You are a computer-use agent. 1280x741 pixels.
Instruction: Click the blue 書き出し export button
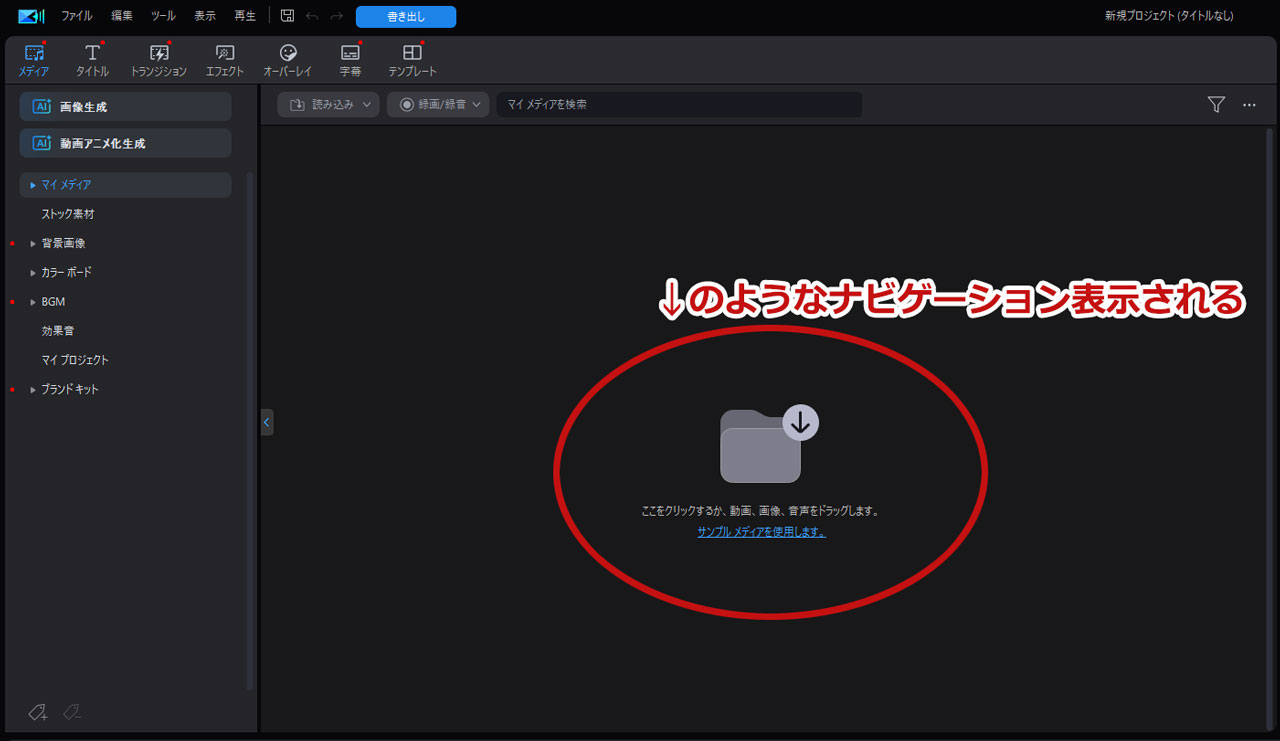[x=405, y=16]
